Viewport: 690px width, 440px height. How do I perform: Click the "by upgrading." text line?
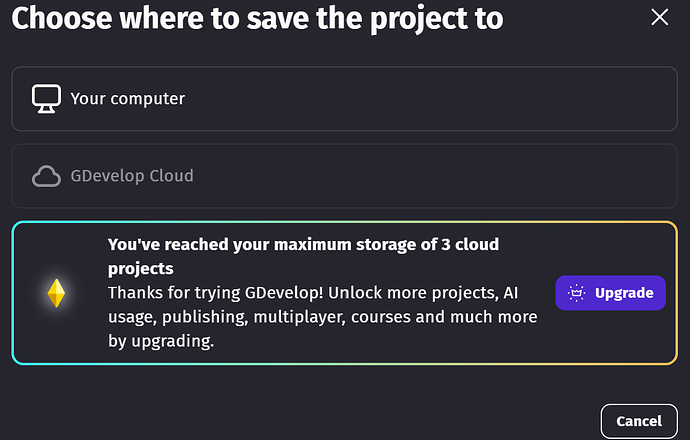point(161,341)
